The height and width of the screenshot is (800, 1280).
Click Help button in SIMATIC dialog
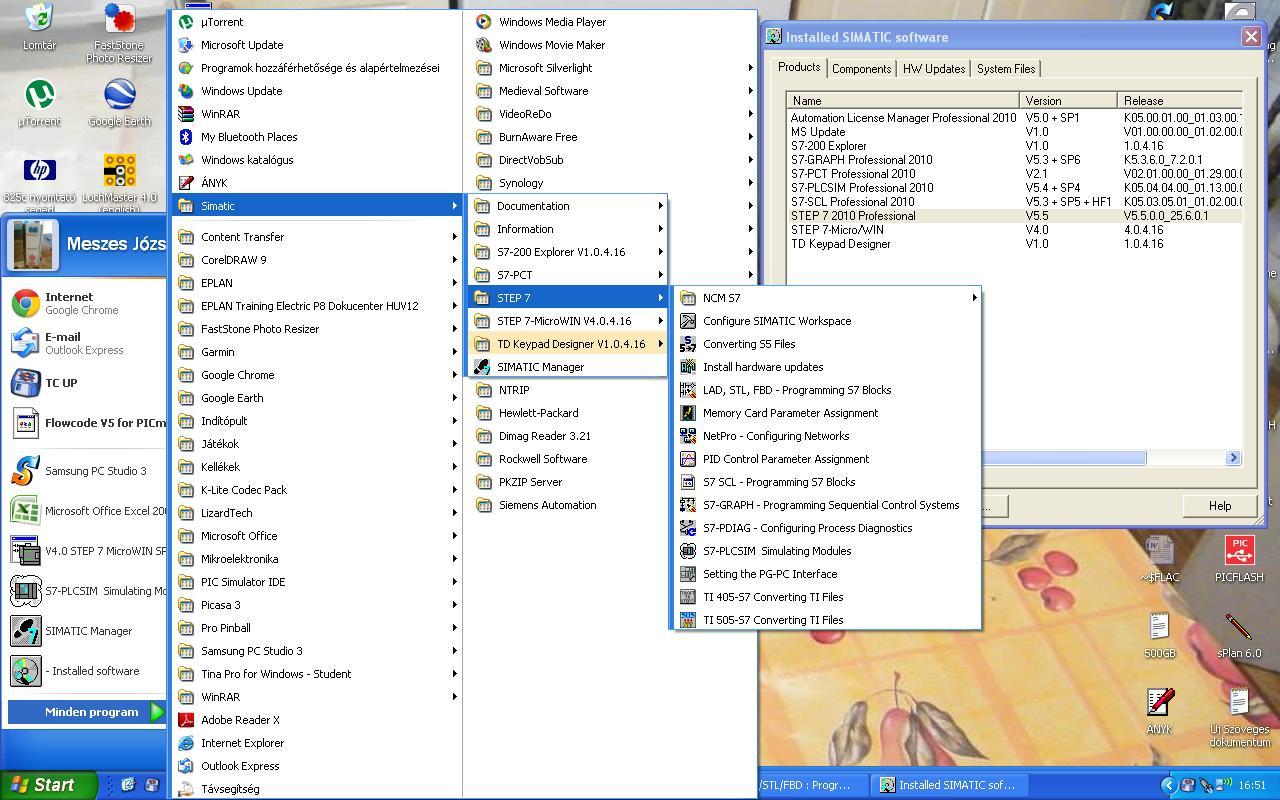pyautogui.click(x=1220, y=506)
